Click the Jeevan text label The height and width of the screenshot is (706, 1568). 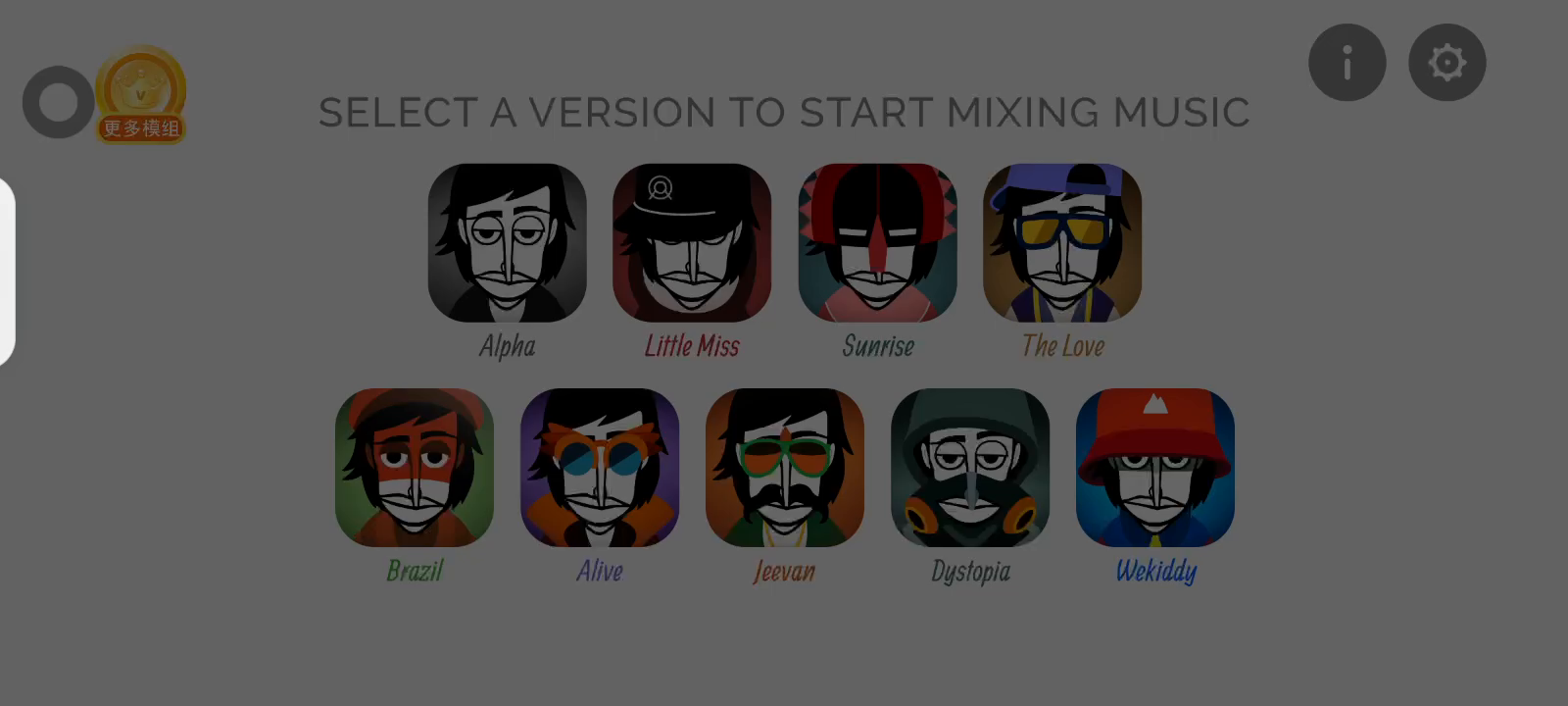point(784,572)
